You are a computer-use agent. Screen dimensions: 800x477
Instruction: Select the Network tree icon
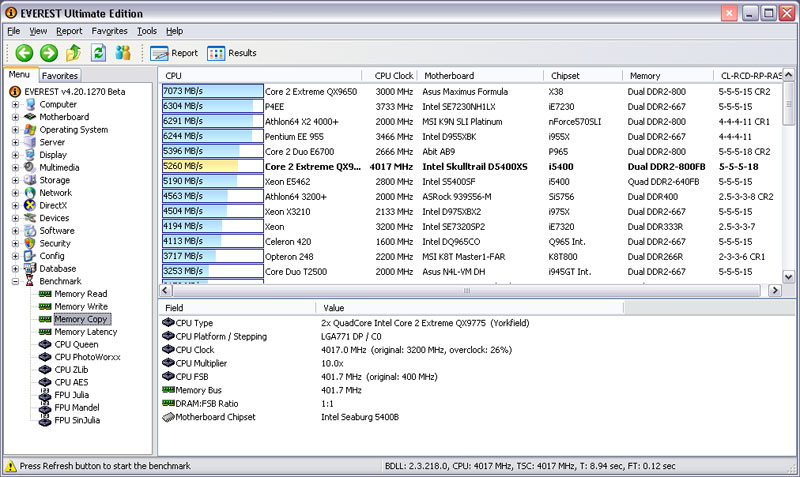(x=30, y=193)
